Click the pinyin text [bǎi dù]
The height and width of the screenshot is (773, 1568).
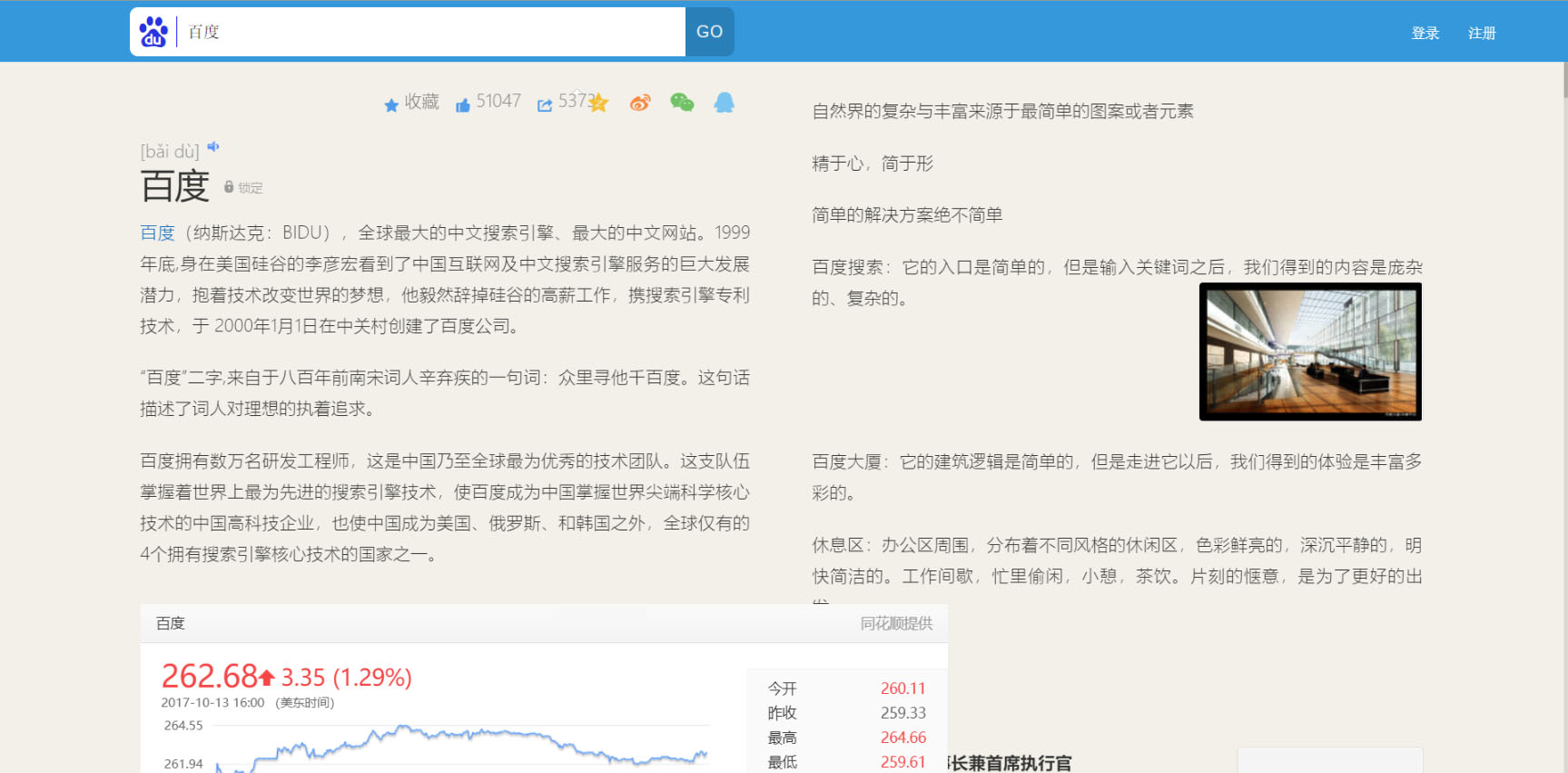point(170,151)
